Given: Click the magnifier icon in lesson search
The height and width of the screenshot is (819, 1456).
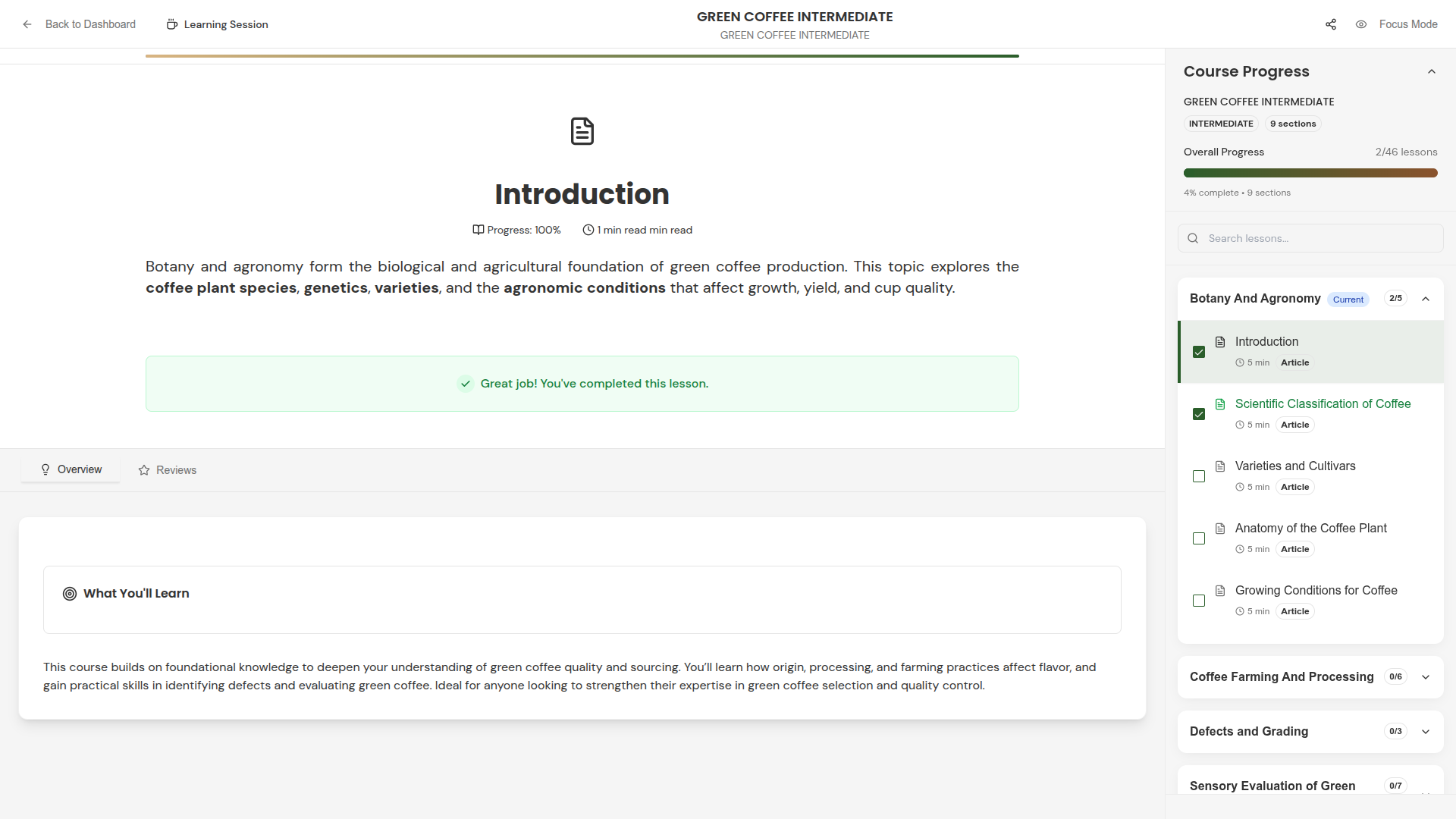Looking at the screenshot, I should (1193, 238).
